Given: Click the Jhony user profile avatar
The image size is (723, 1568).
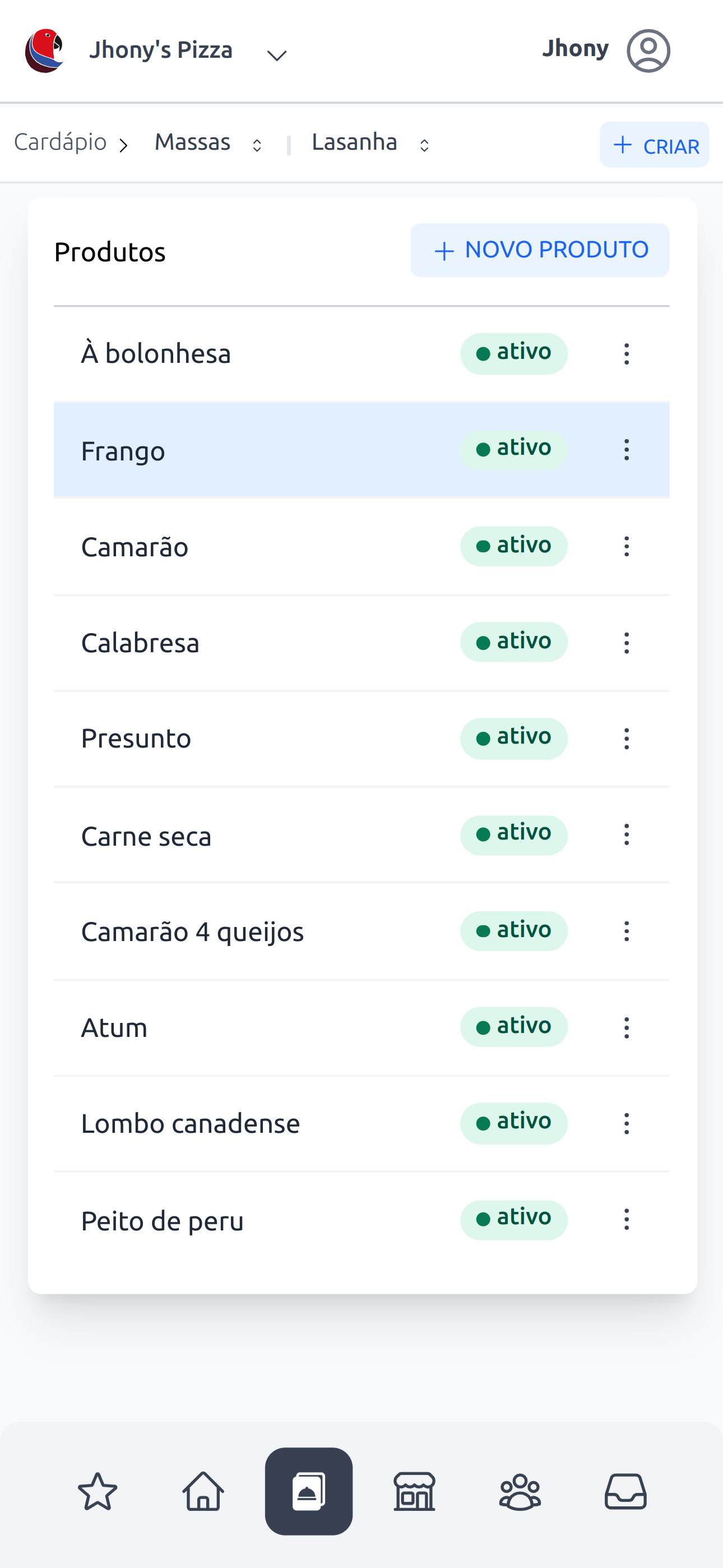Looking at the screenshot, I should coord(648,50).
